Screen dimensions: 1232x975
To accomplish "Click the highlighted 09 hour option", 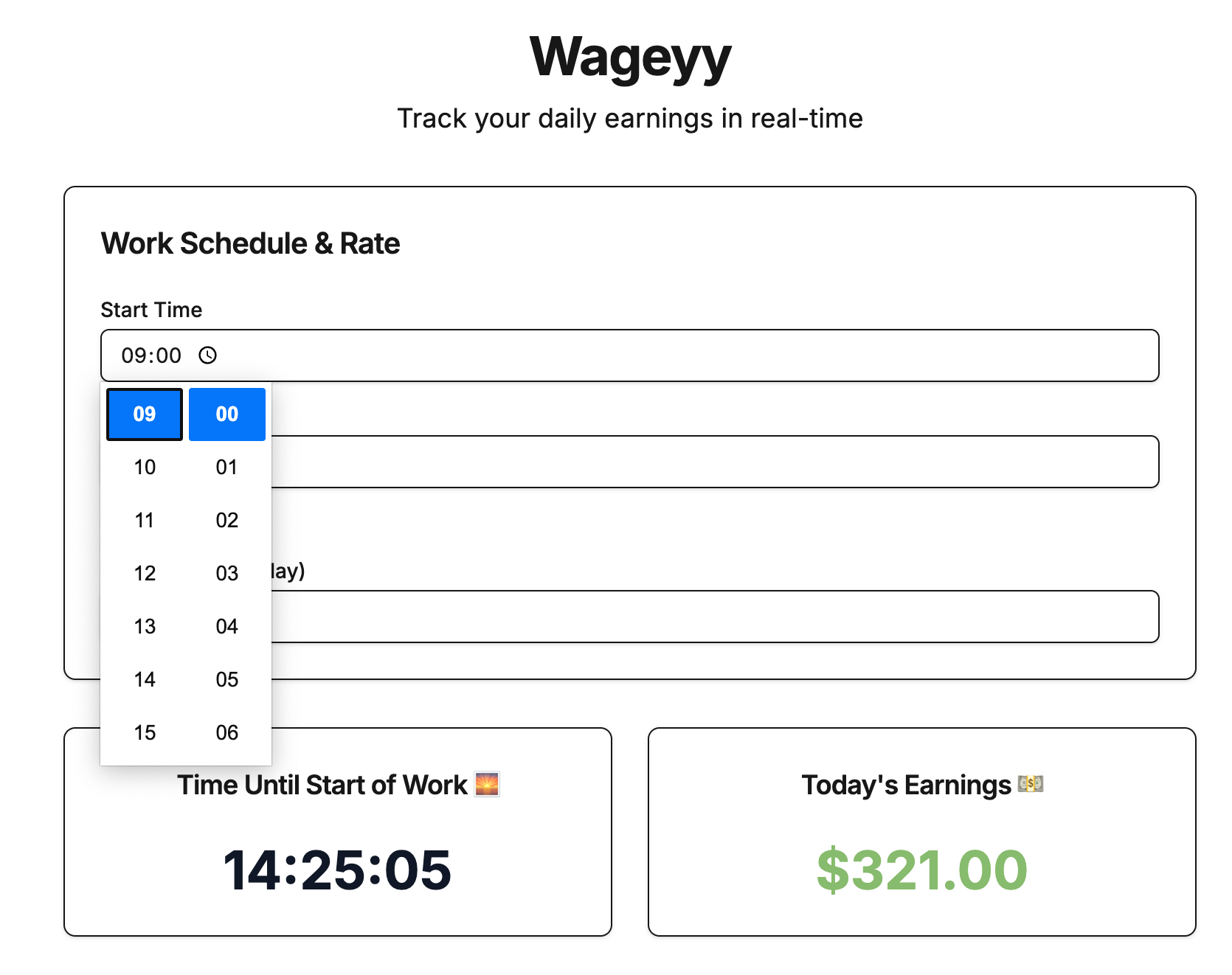I will [144, 414].
